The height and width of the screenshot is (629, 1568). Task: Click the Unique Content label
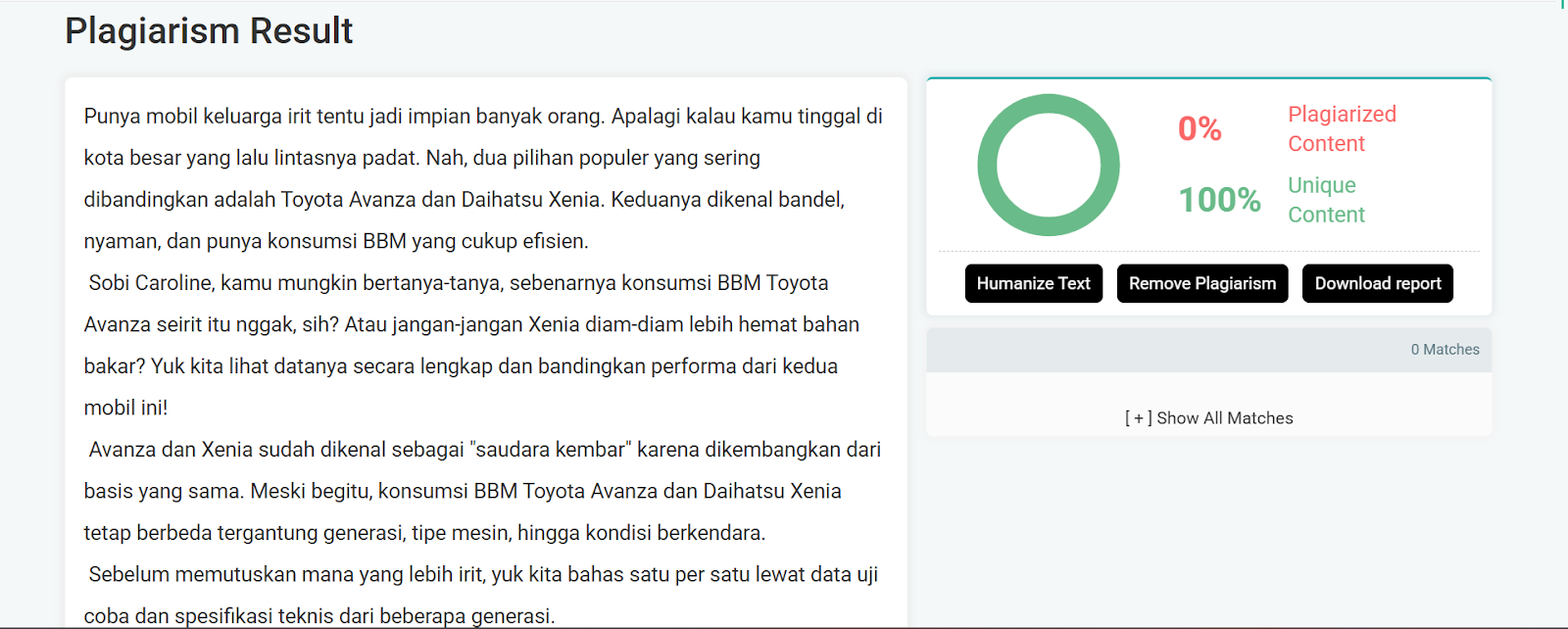pyautogui.click(x=1326, y=200)
